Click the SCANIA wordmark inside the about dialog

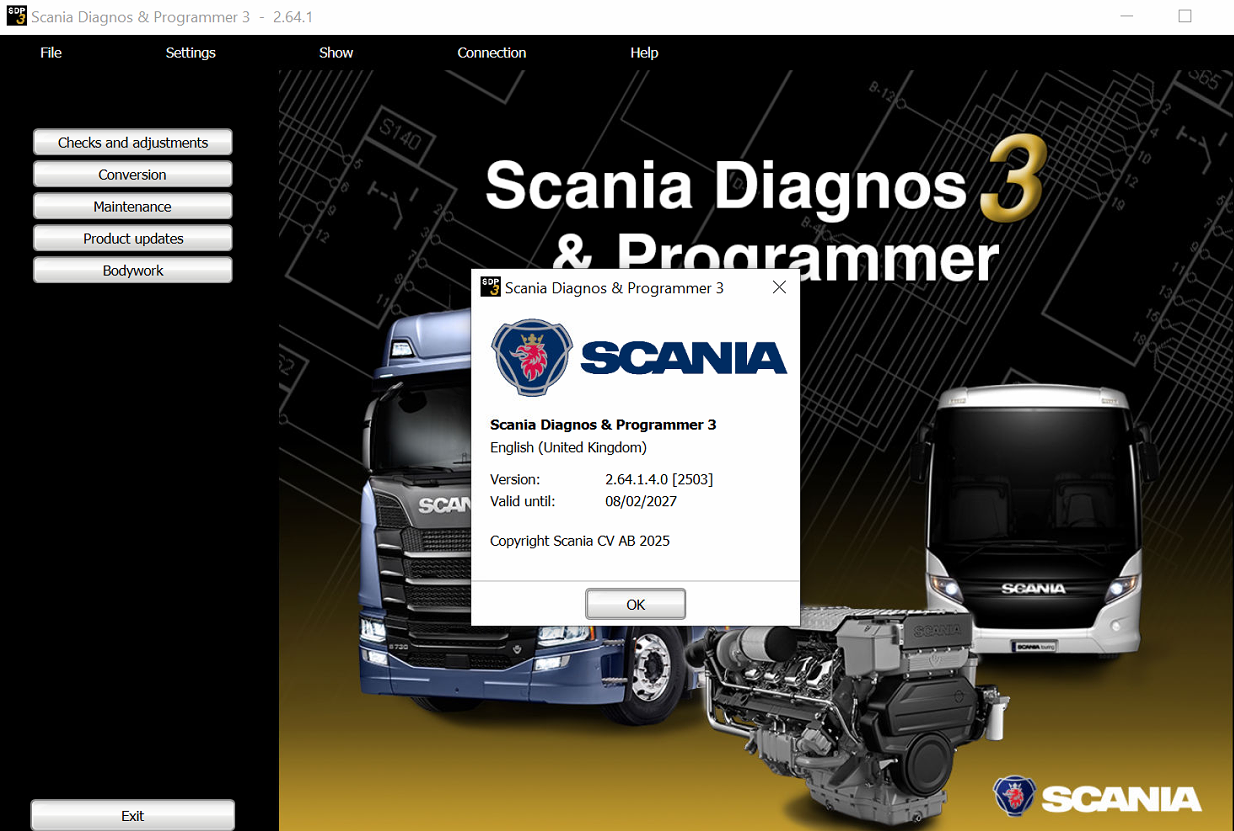click(684, 357)
